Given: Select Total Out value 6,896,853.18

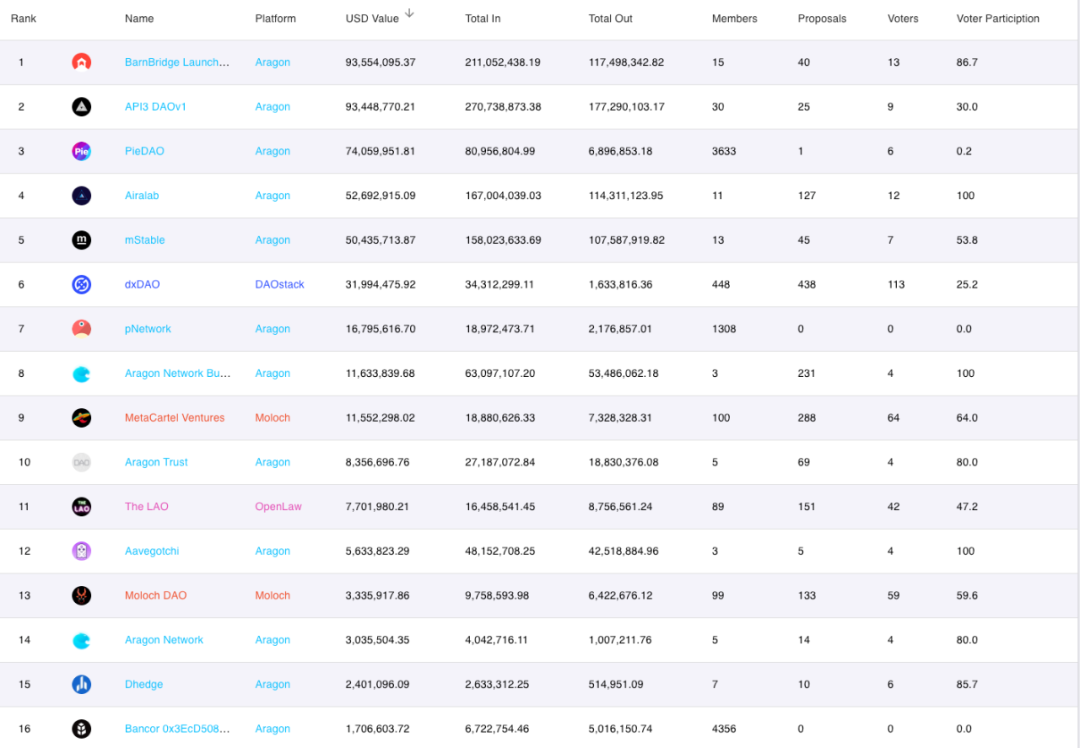Looking at the screenshot, I should point(620,151).
